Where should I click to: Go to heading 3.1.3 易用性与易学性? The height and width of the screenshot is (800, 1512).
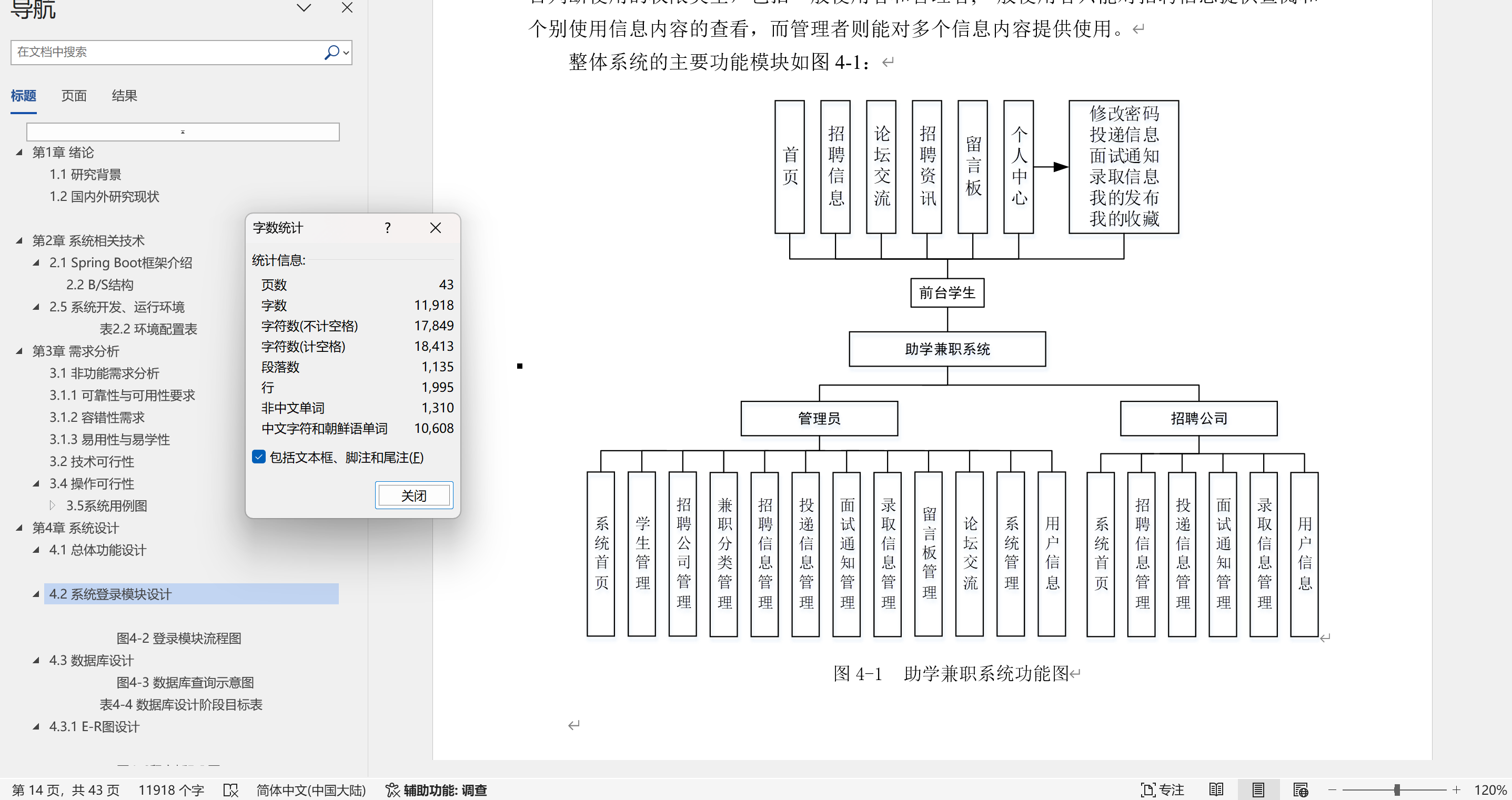point(110,440)
